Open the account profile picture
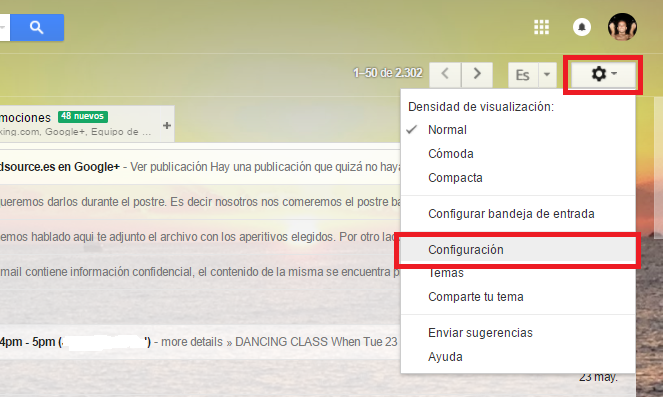The width and height of the screenshot is (663, 397). (x=622, y=27)
